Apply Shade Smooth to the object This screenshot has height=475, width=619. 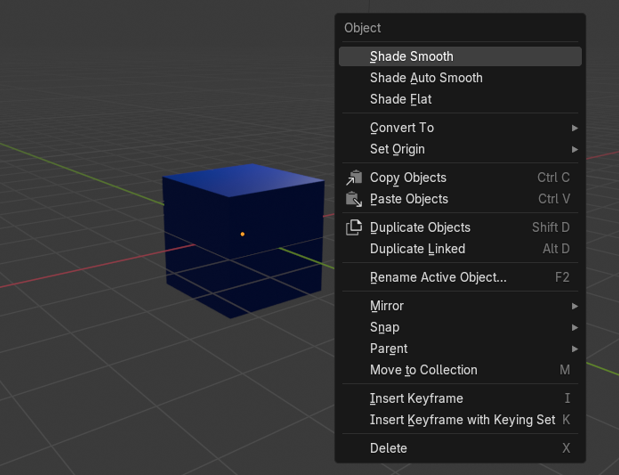pos(411,57)
